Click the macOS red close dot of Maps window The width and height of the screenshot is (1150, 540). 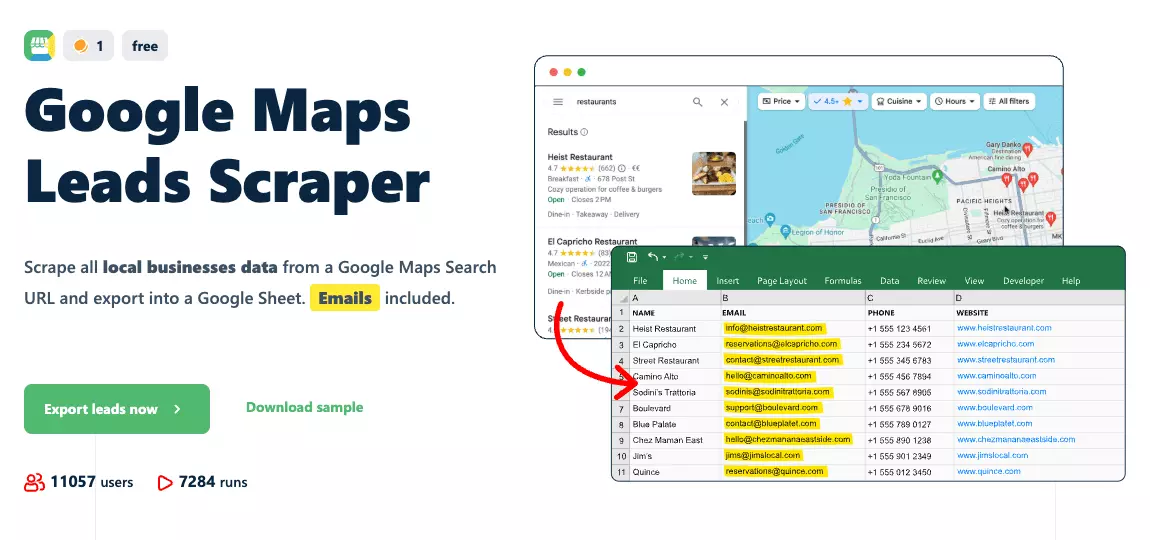(x=554, y=72)
